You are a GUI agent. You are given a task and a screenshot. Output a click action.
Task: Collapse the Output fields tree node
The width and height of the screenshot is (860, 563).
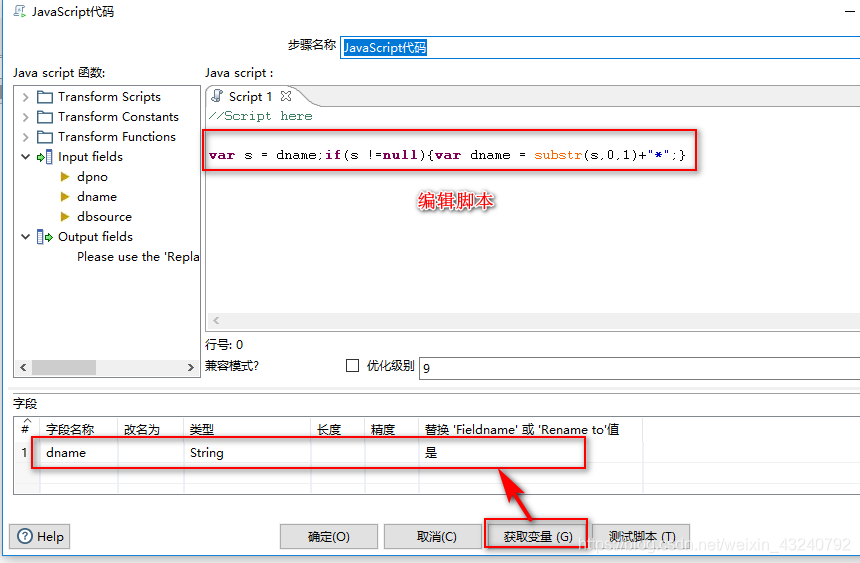[x=25, y=237]
